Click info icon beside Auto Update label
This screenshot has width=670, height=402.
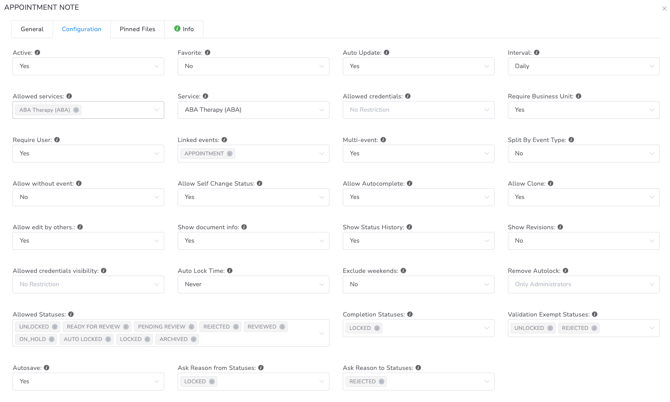pyautogui.click(x=386, y=53)
